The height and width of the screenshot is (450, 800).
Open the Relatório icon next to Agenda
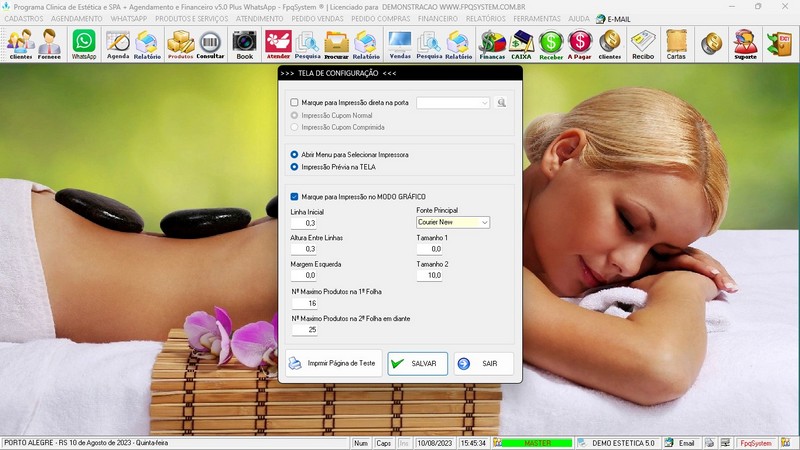click(x=147, y=44)
